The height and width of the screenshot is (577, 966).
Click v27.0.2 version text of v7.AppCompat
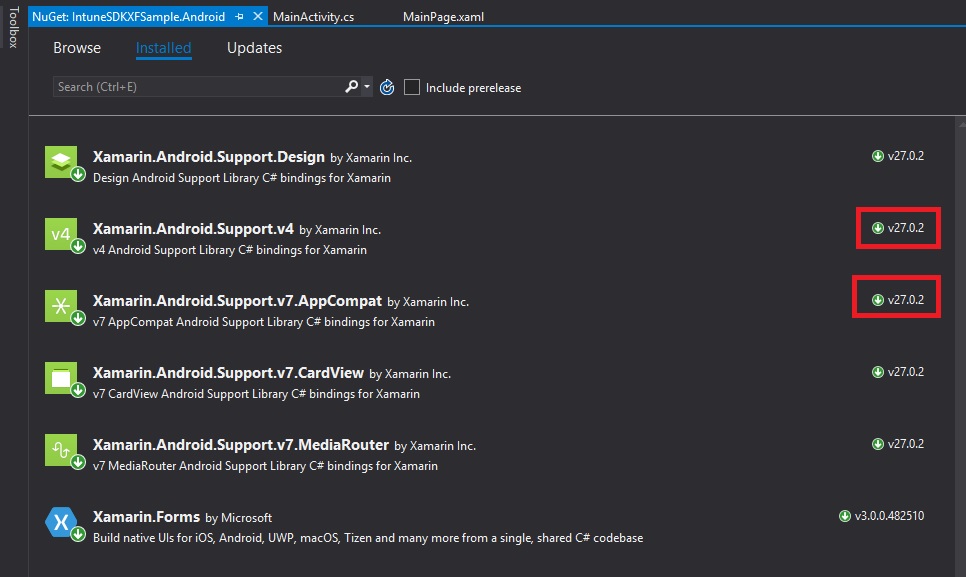(906, 300)
